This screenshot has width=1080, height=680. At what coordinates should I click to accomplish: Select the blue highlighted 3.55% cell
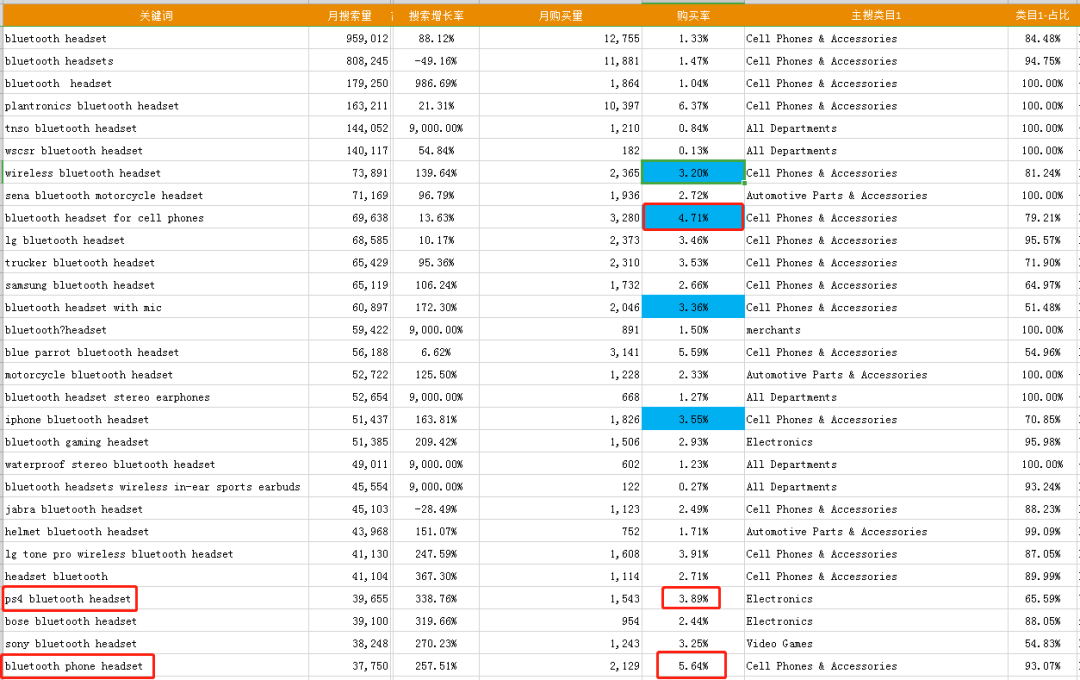pos(693,420)
